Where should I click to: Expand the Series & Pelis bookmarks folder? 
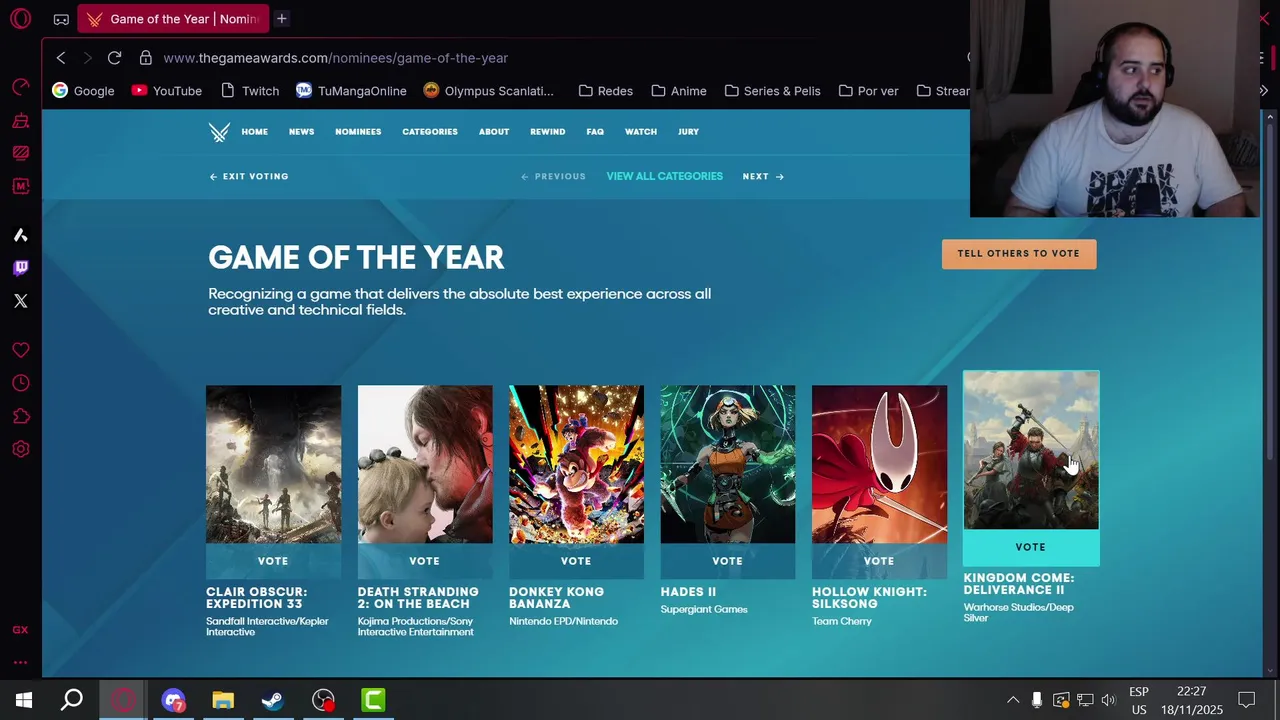[772, 91]
